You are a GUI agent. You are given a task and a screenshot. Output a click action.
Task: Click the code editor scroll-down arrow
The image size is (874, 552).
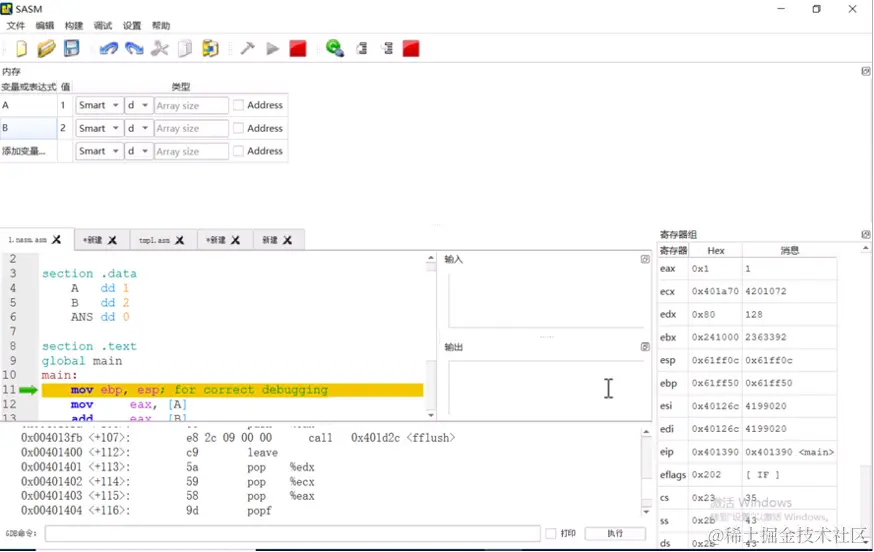[430, 415]
